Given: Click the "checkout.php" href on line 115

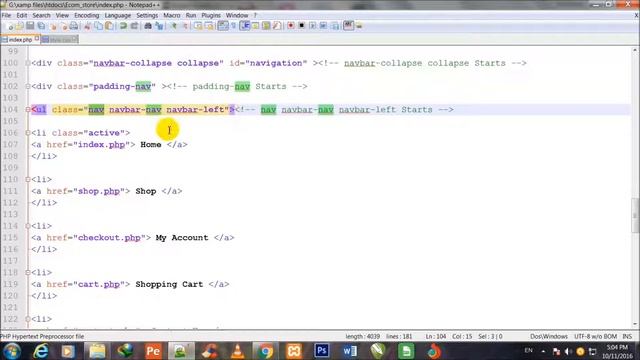Looking at the screenshot, I should tap(109, 238).
